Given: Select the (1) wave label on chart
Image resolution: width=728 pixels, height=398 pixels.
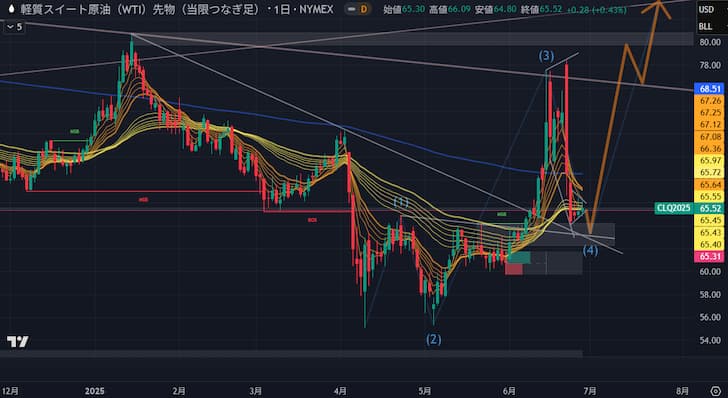Looking at the screenshot, I should click(401, 202).
